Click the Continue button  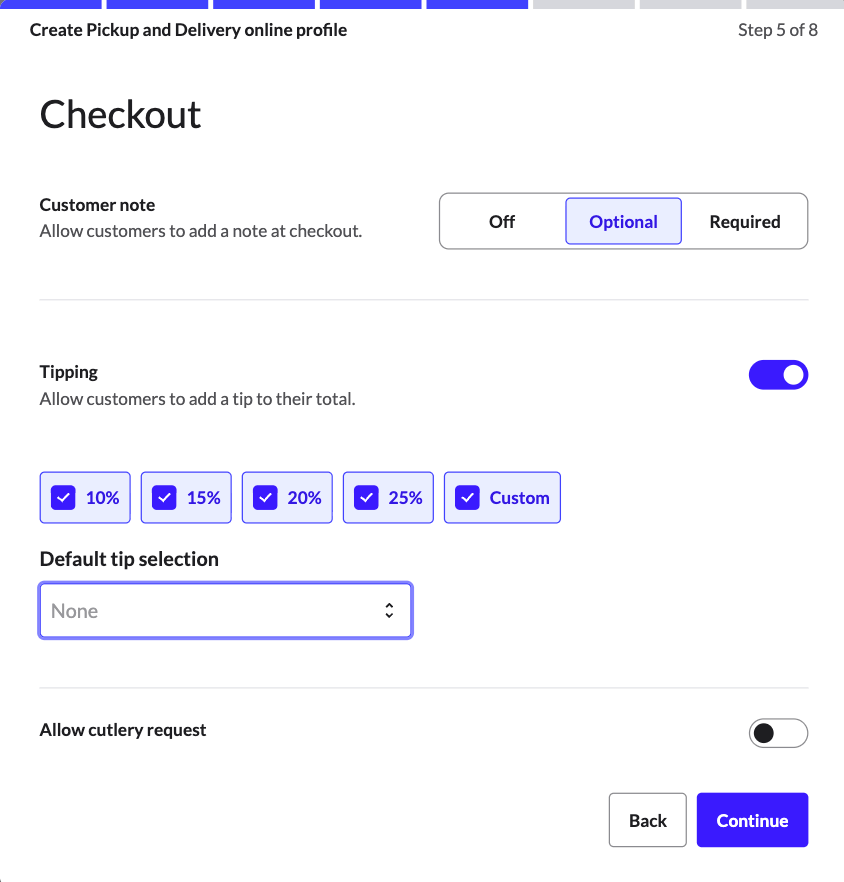click(752, 820)
